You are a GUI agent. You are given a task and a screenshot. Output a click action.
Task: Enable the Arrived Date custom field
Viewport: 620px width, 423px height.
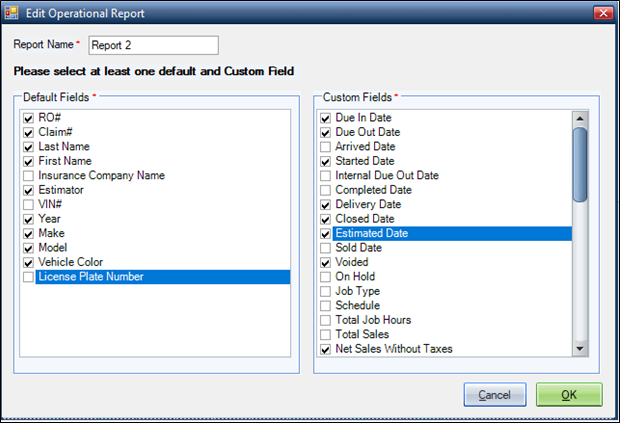(325, 147)
